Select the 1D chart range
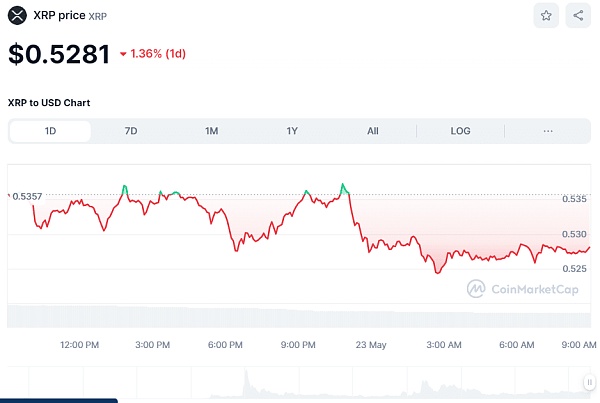600x403 pixels. pos(50,131)
